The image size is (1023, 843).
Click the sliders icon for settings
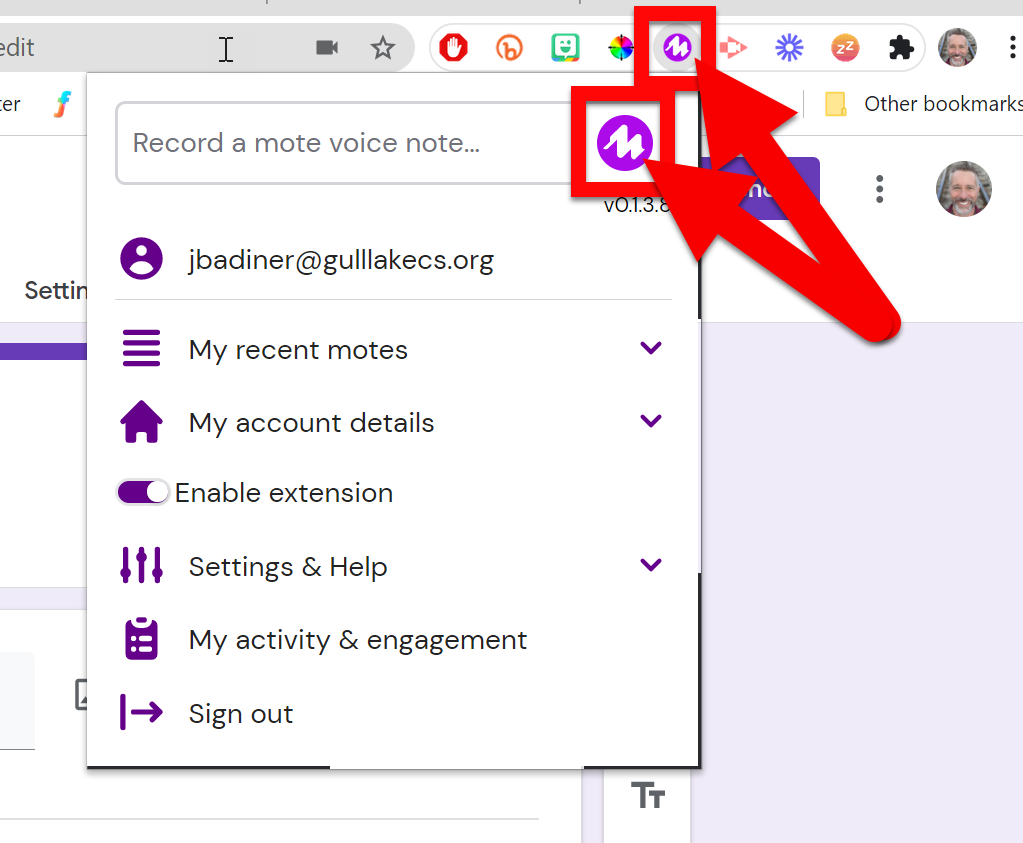pos(142,565)
